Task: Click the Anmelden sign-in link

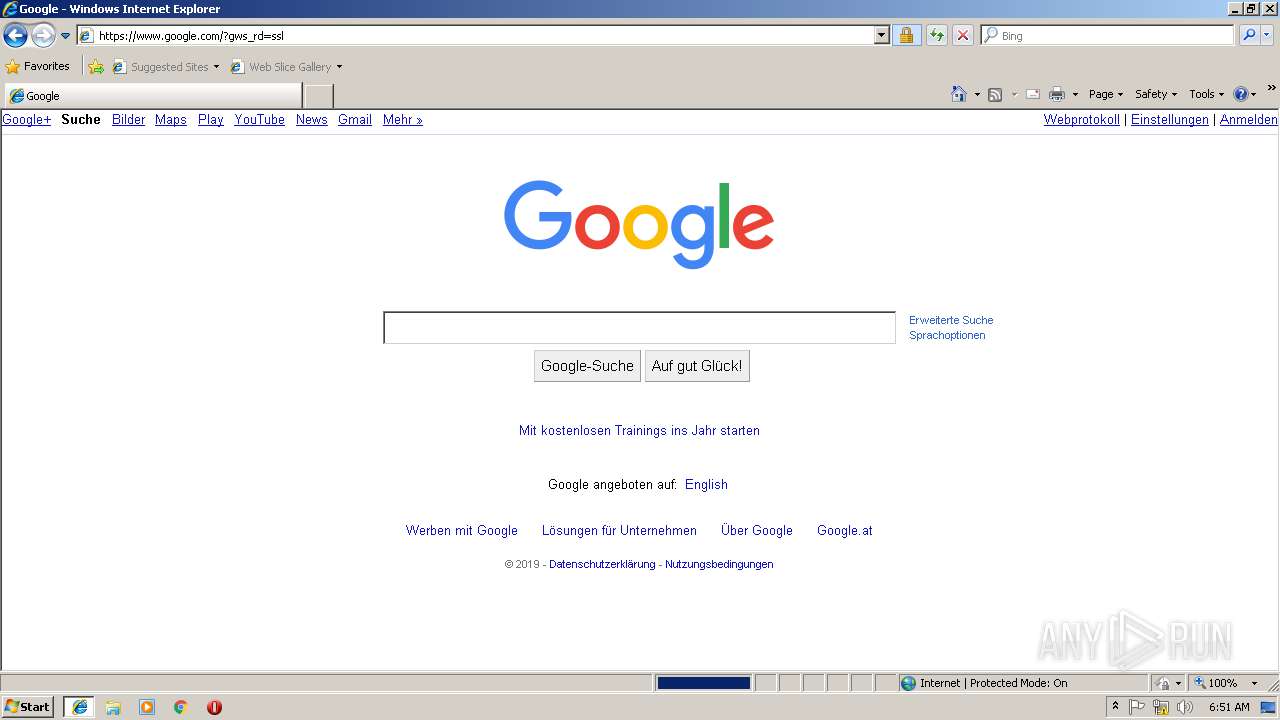Action: coord(1248,120)
